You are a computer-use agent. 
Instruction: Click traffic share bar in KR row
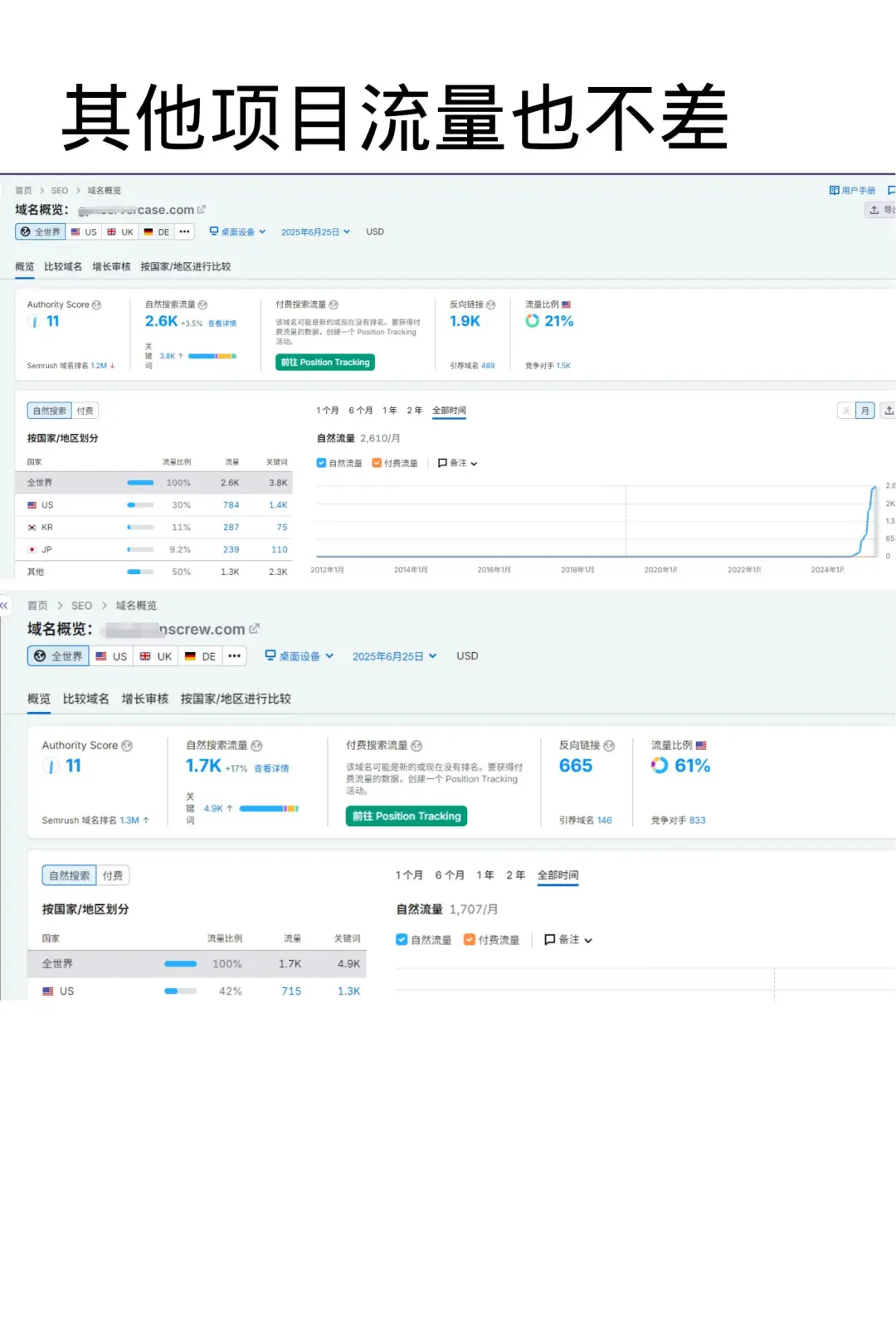pyautogui.click(x=140, y=527)
